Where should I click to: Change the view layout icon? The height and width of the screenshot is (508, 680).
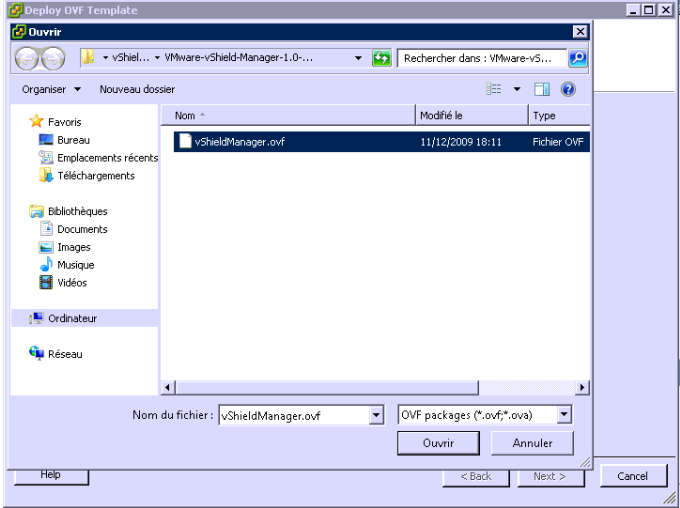[494, 90]
